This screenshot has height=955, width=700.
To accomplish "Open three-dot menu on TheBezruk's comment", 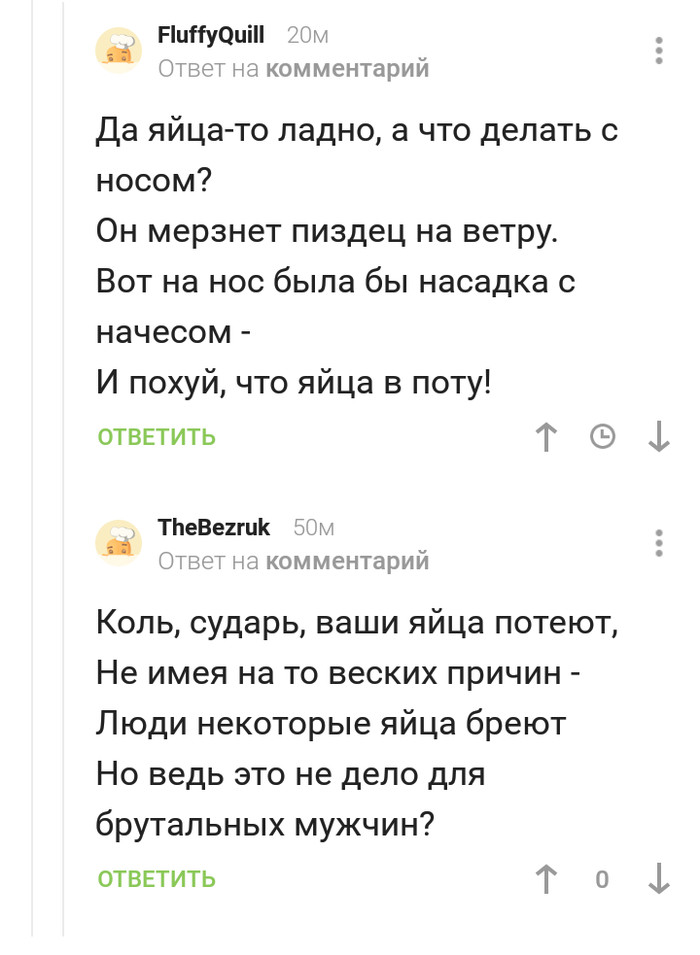I will point(658,543).
